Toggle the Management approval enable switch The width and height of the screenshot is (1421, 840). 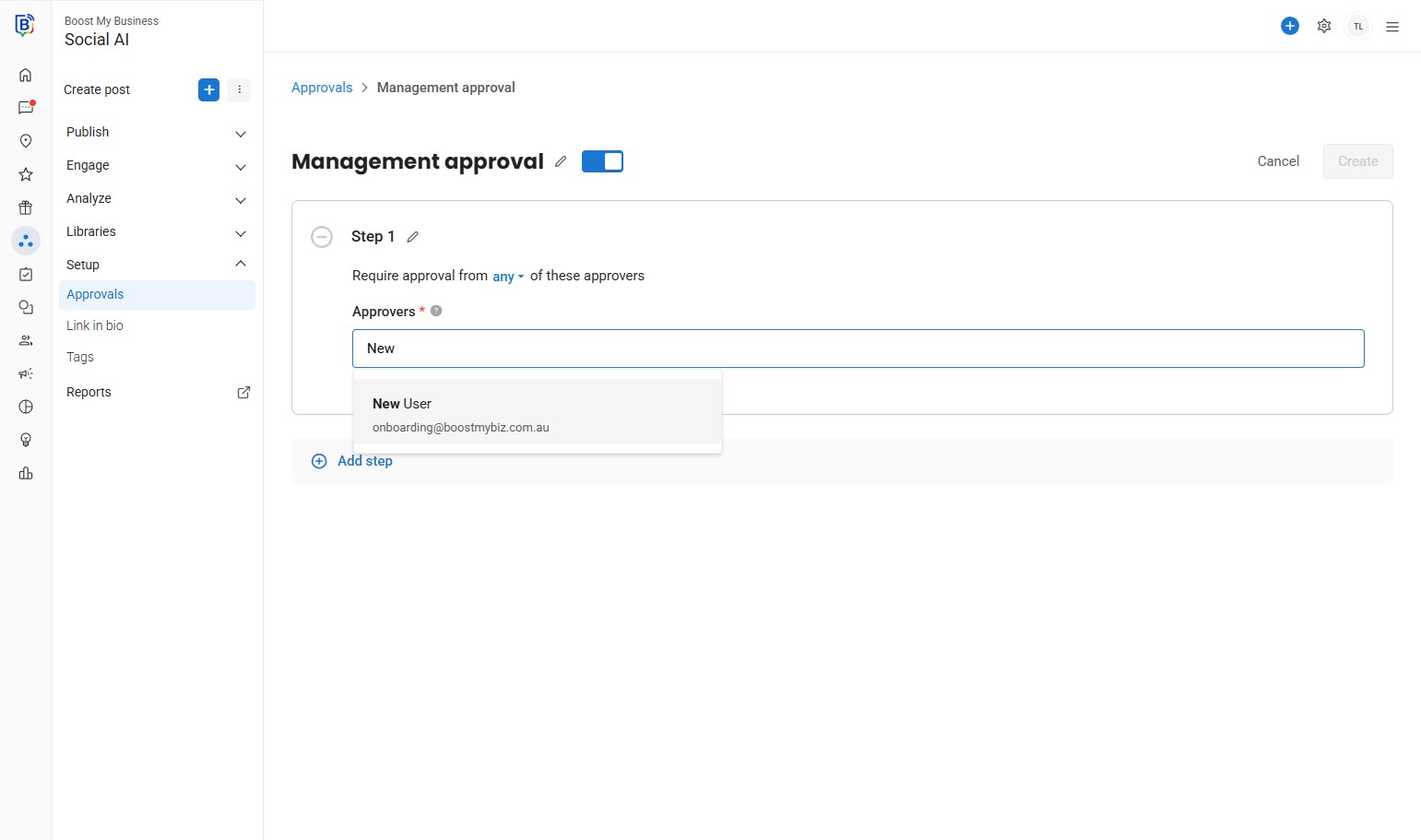602,161
